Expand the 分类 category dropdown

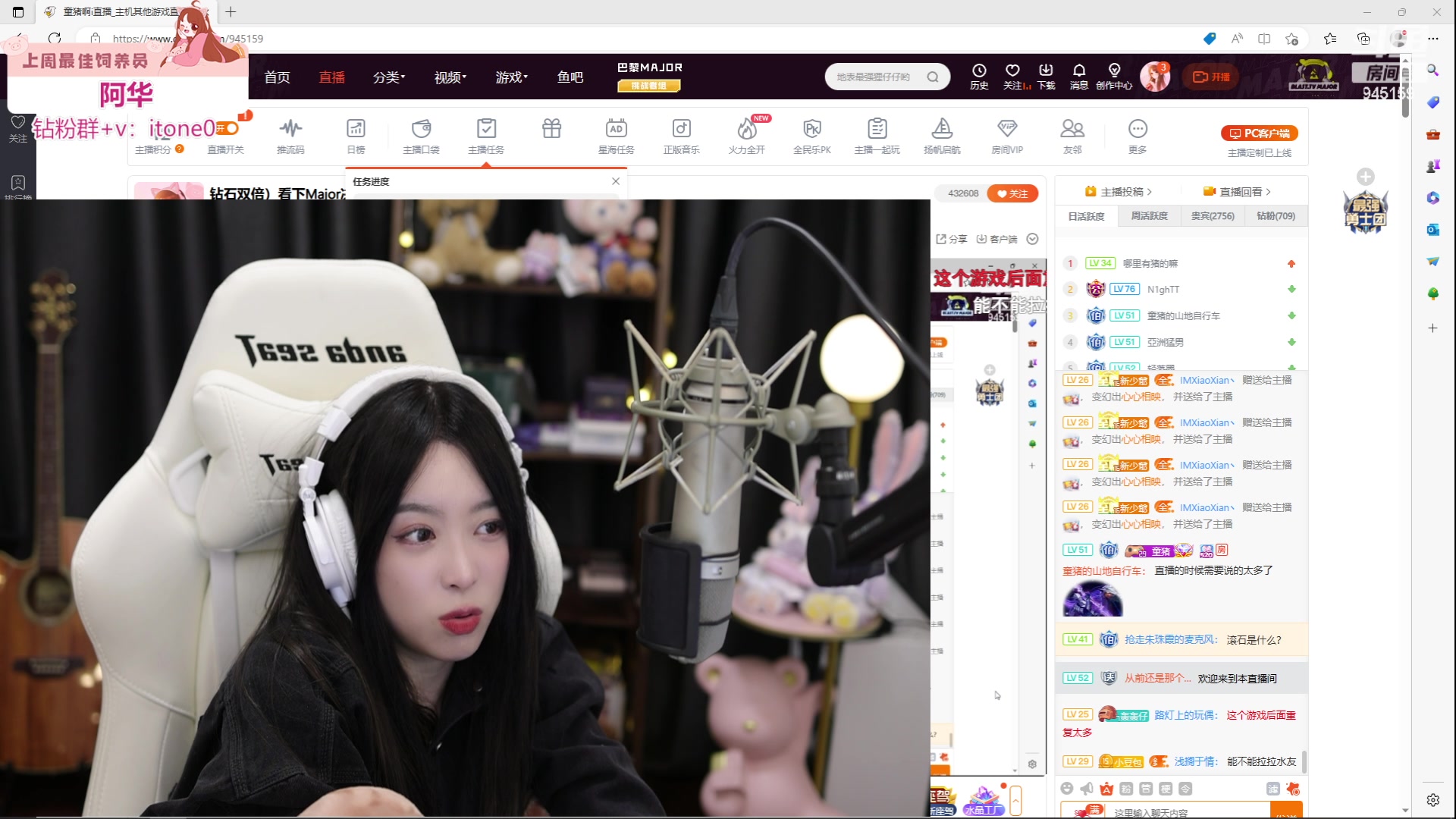click(388, 77)
